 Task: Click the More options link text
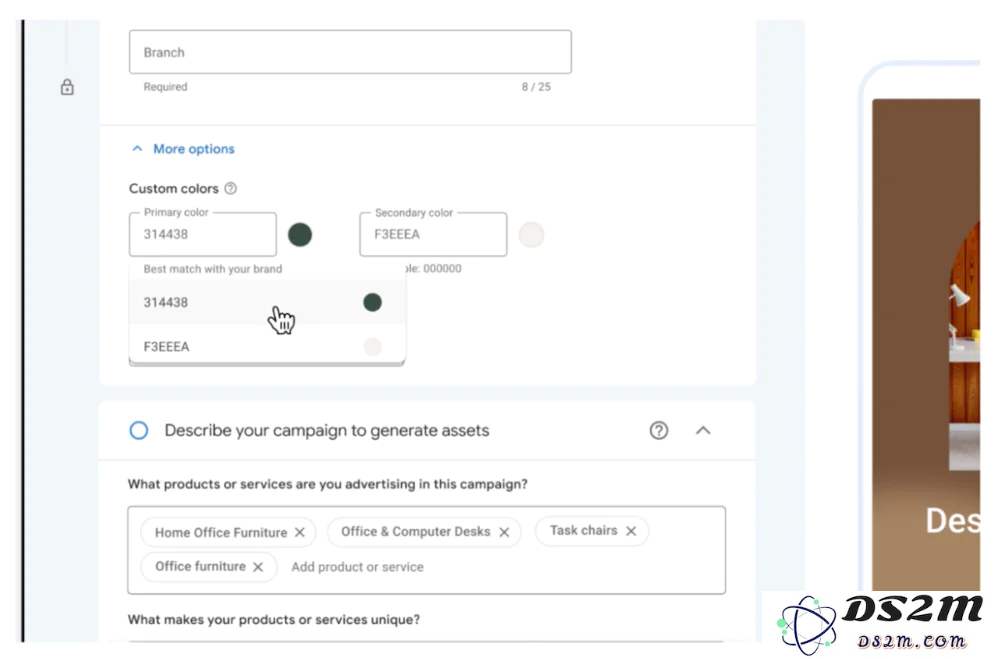194,149
